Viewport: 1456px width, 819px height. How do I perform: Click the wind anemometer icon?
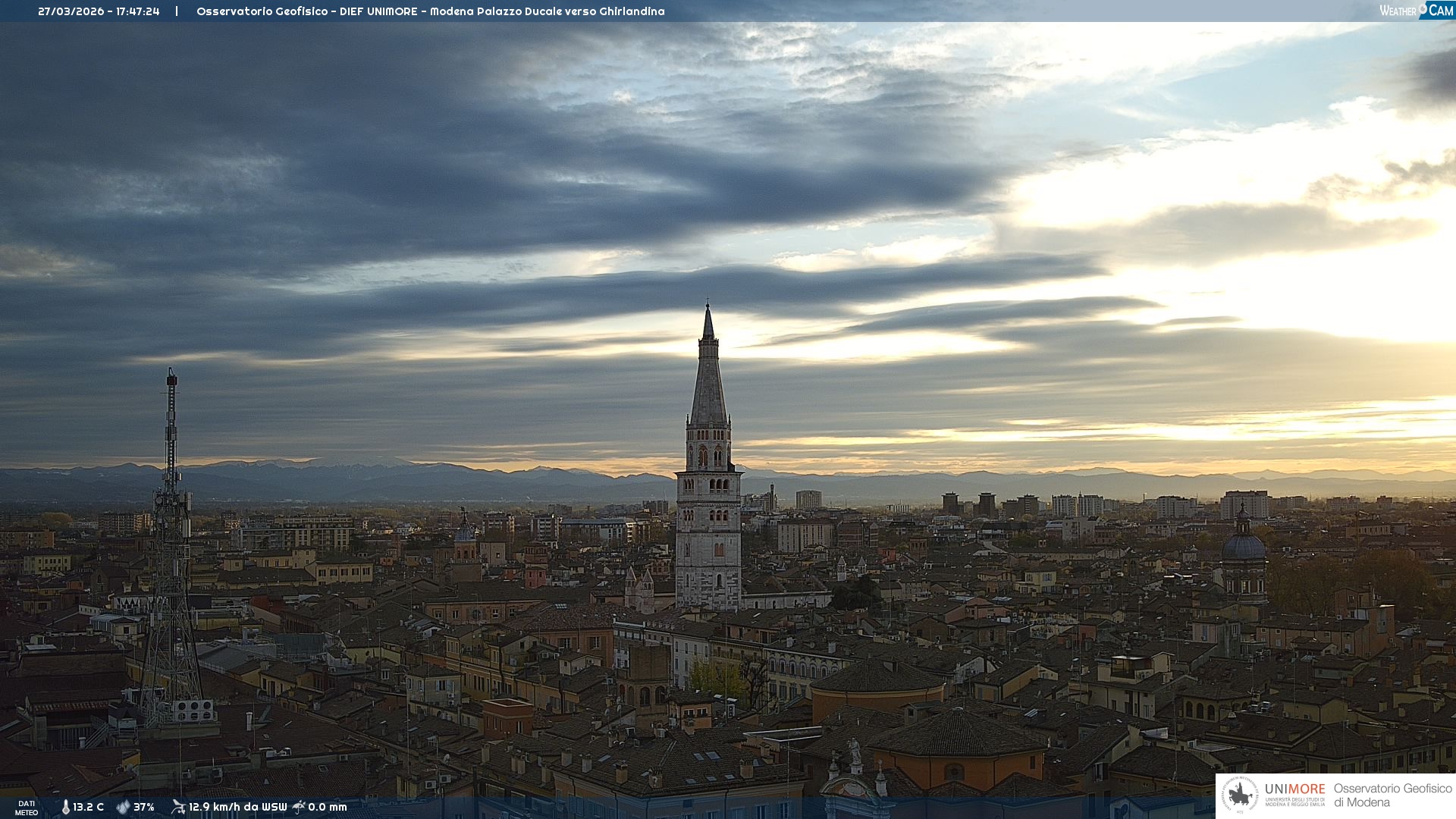point(178,806)
